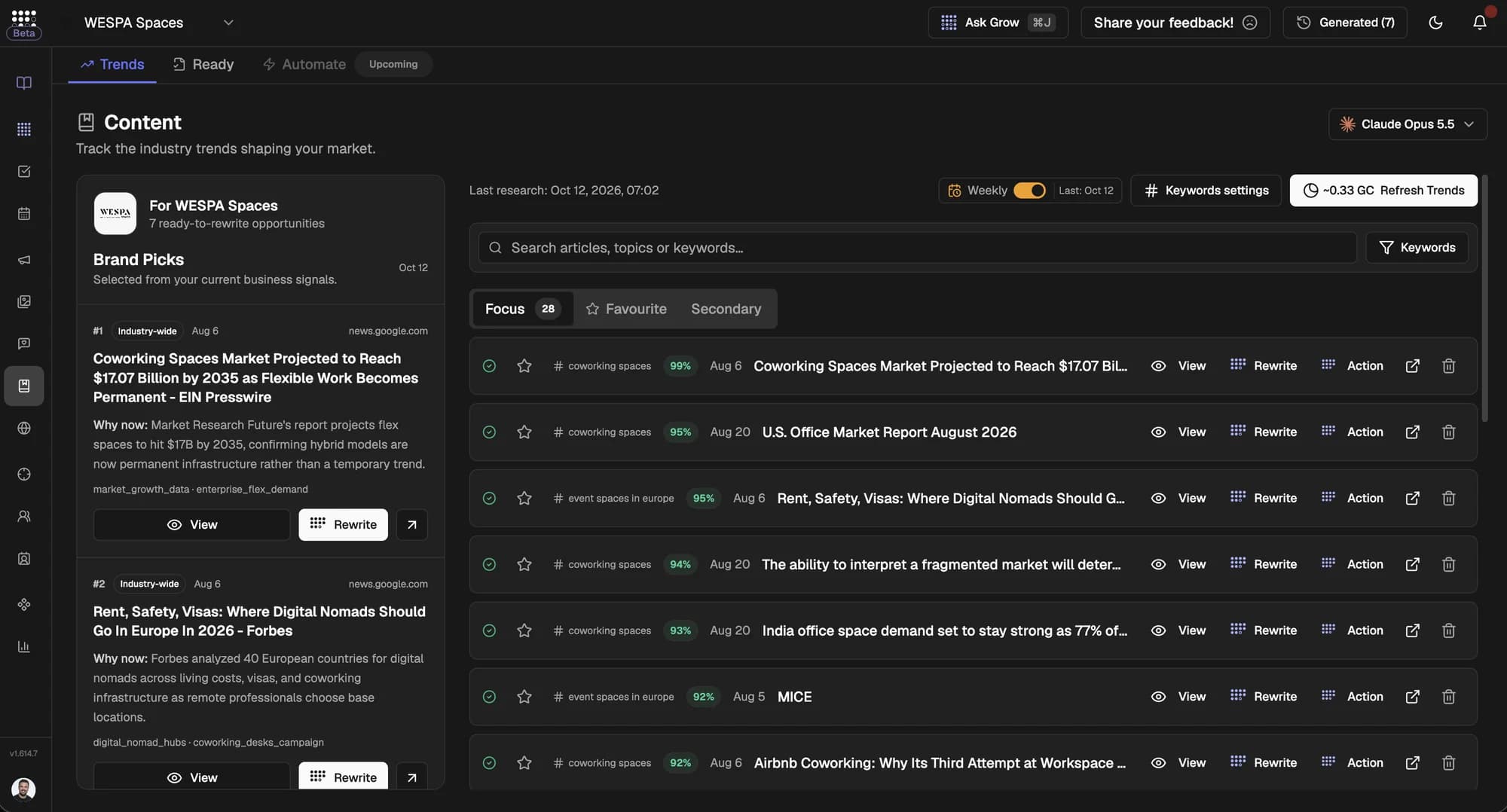Click Refresh Trends button

(1383, 191)
